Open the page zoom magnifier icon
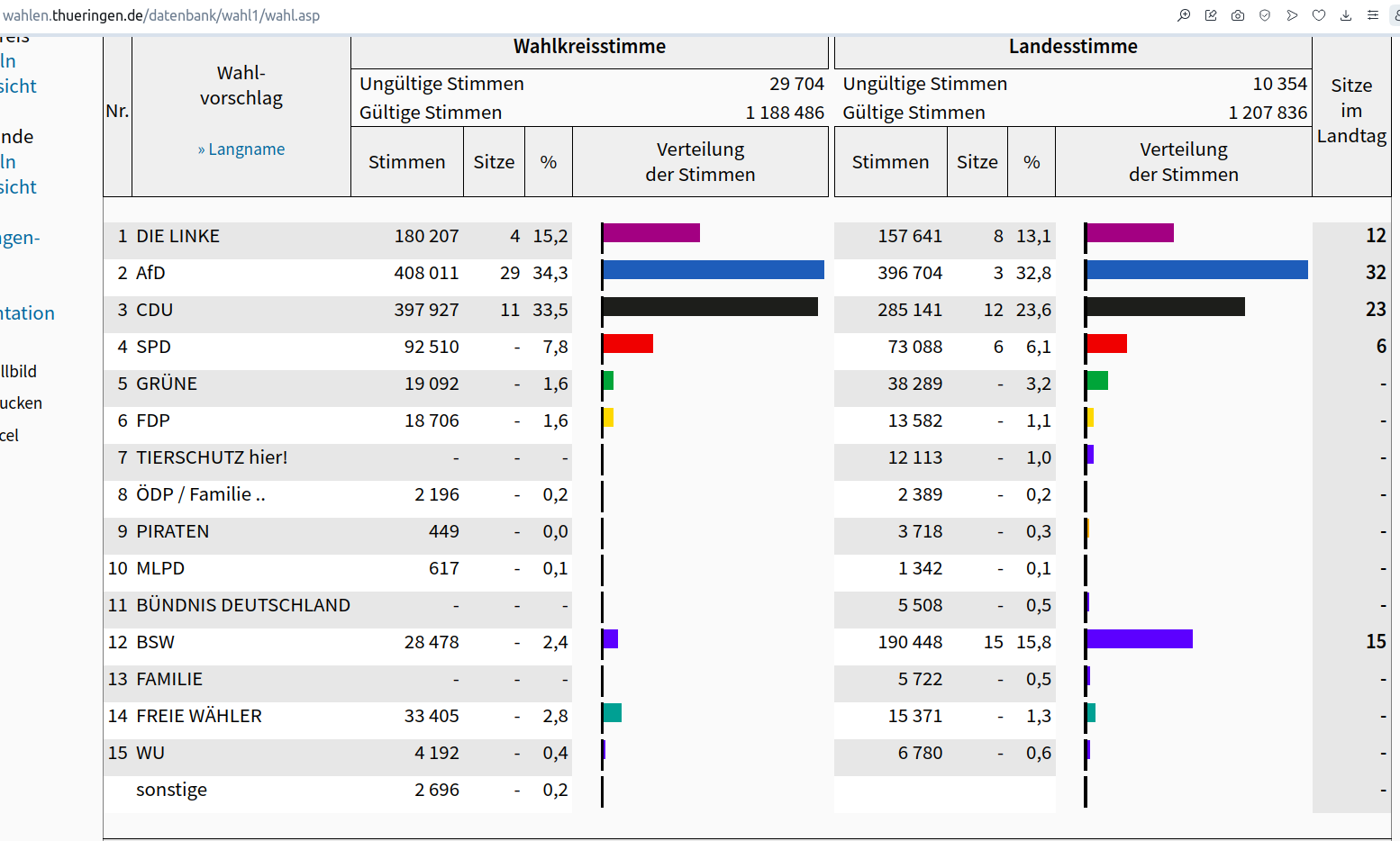The width and height of the screenshot is (1400, 841). (x=1184, y=15)
